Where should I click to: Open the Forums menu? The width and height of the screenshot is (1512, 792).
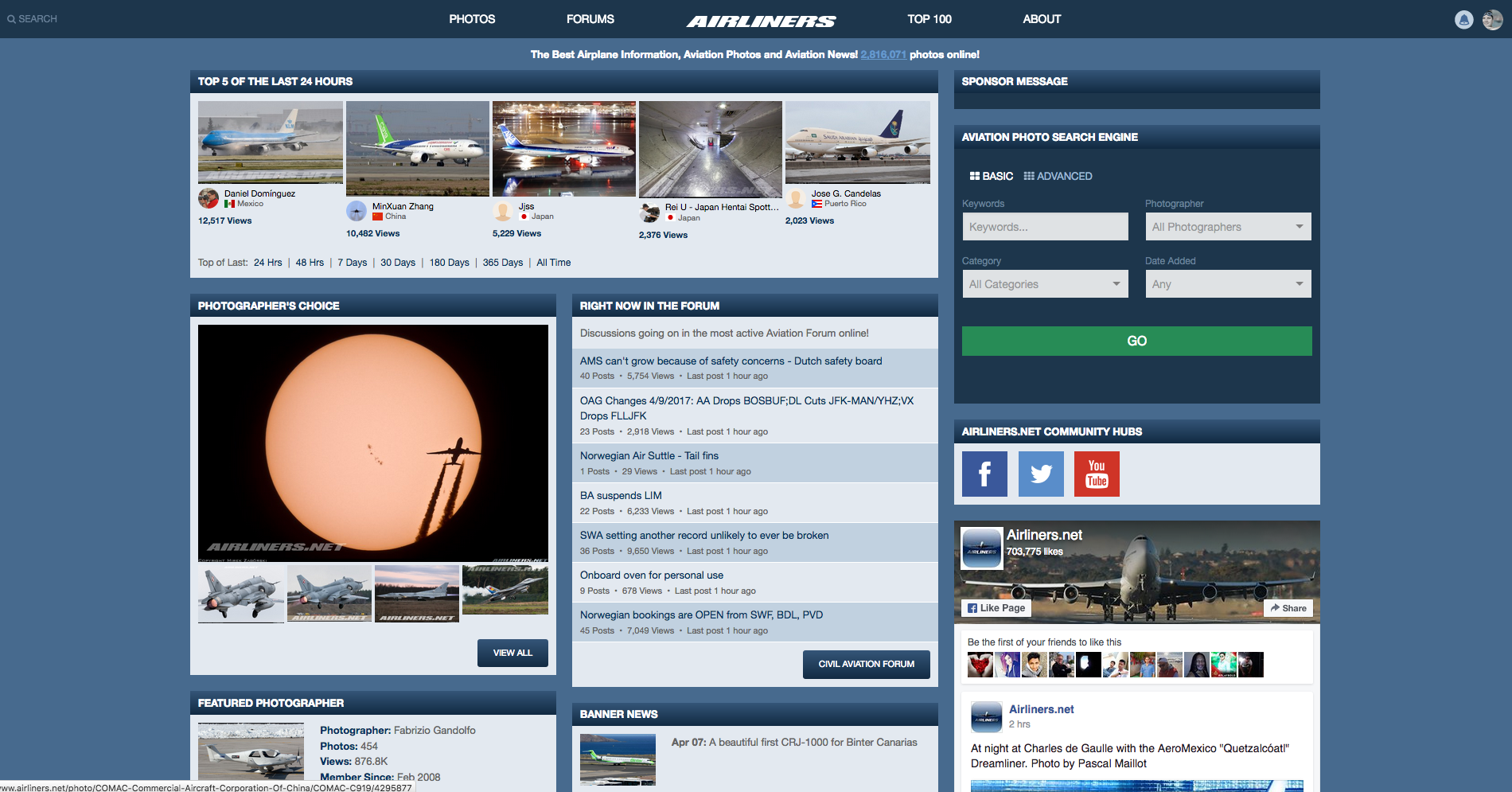(x=590, y=19)
